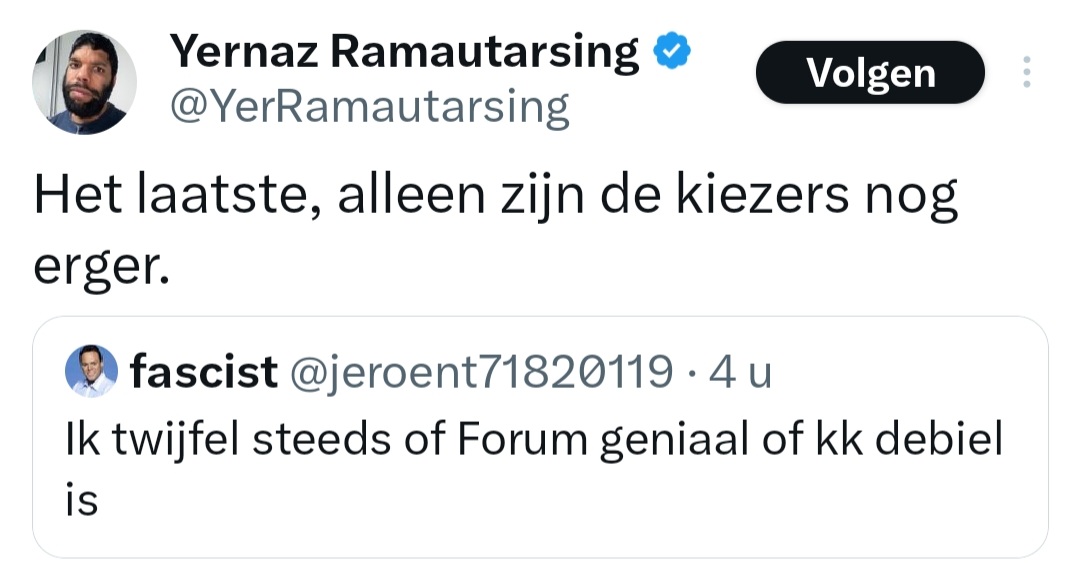This screenshot has width=1080, height=563.
Task: Open Yernaz Ramautarsing's profile picture
Action: click(x=84, y=81)
